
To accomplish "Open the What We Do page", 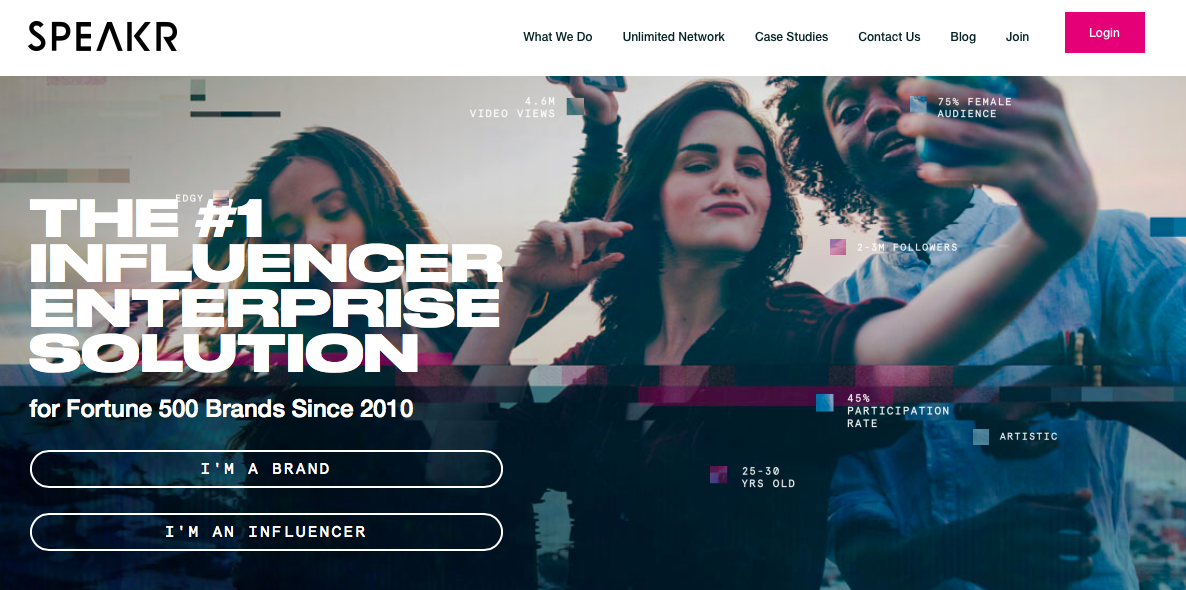I will click(x=557, y=37).
